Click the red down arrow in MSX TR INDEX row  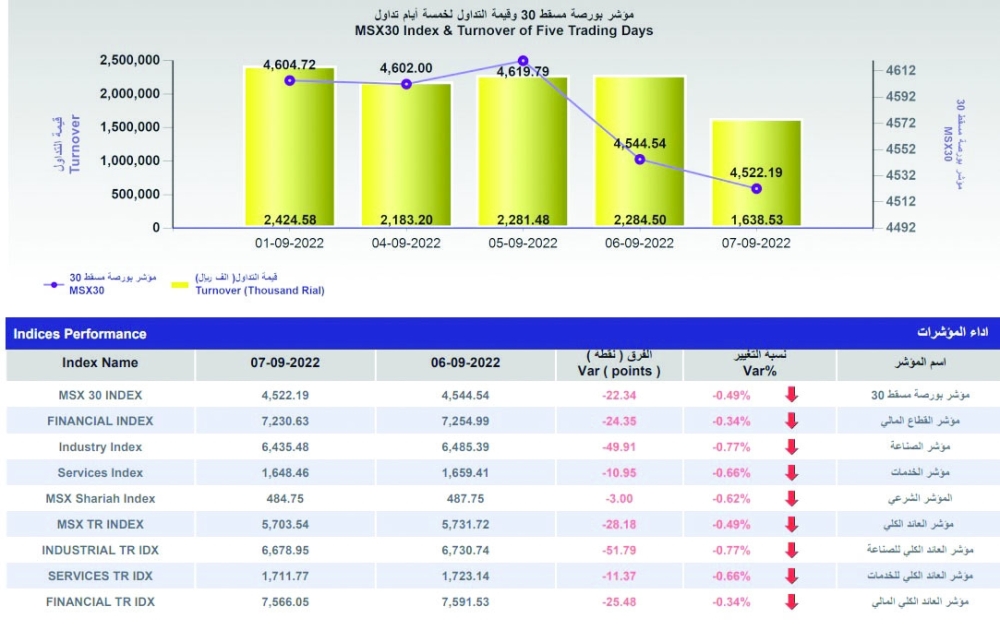792,524
